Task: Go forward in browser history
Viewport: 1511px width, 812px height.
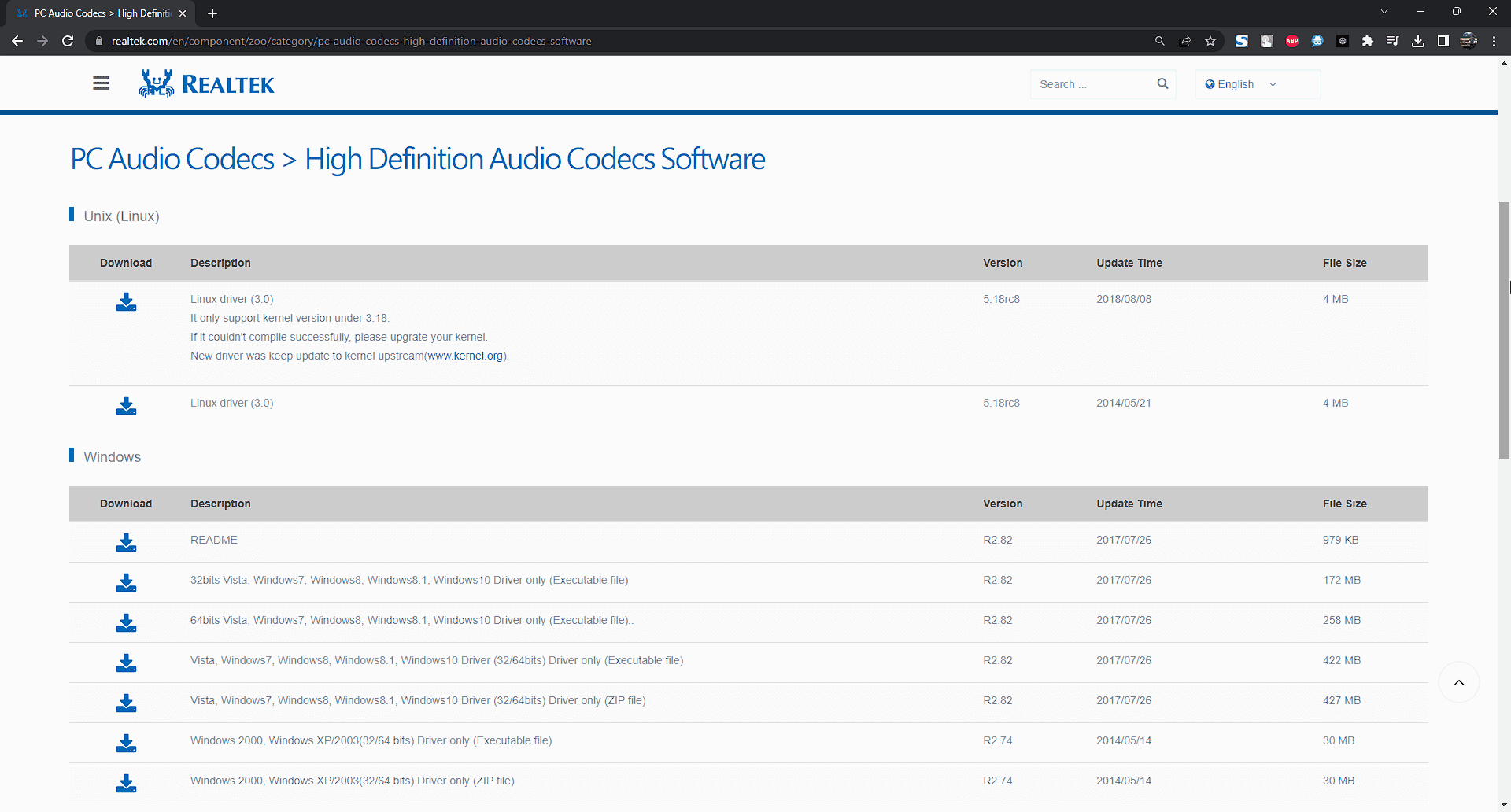Action: (42, 41)
